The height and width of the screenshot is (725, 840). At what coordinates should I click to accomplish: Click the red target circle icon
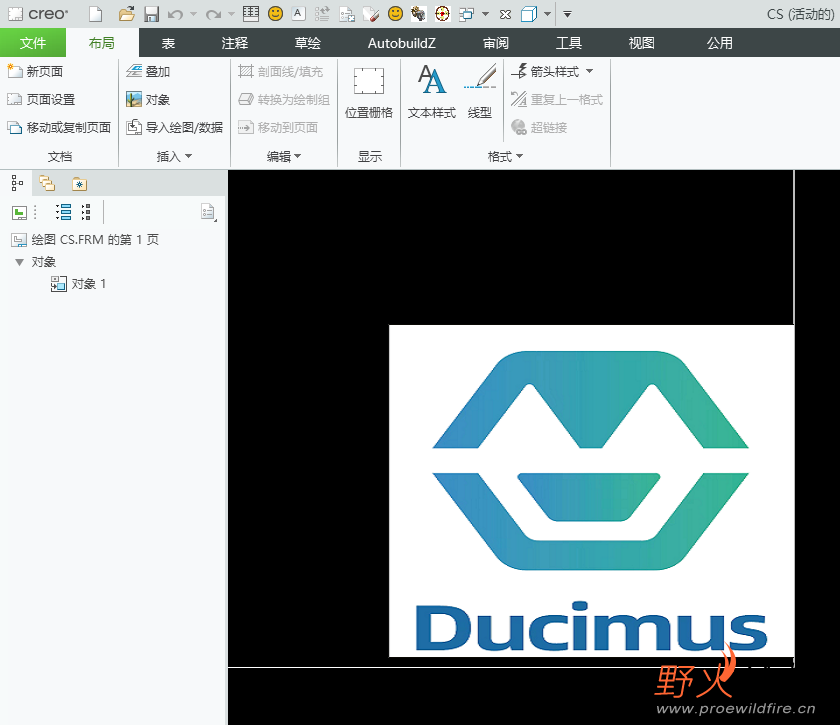pyautogui.click(x=442, y=14)
